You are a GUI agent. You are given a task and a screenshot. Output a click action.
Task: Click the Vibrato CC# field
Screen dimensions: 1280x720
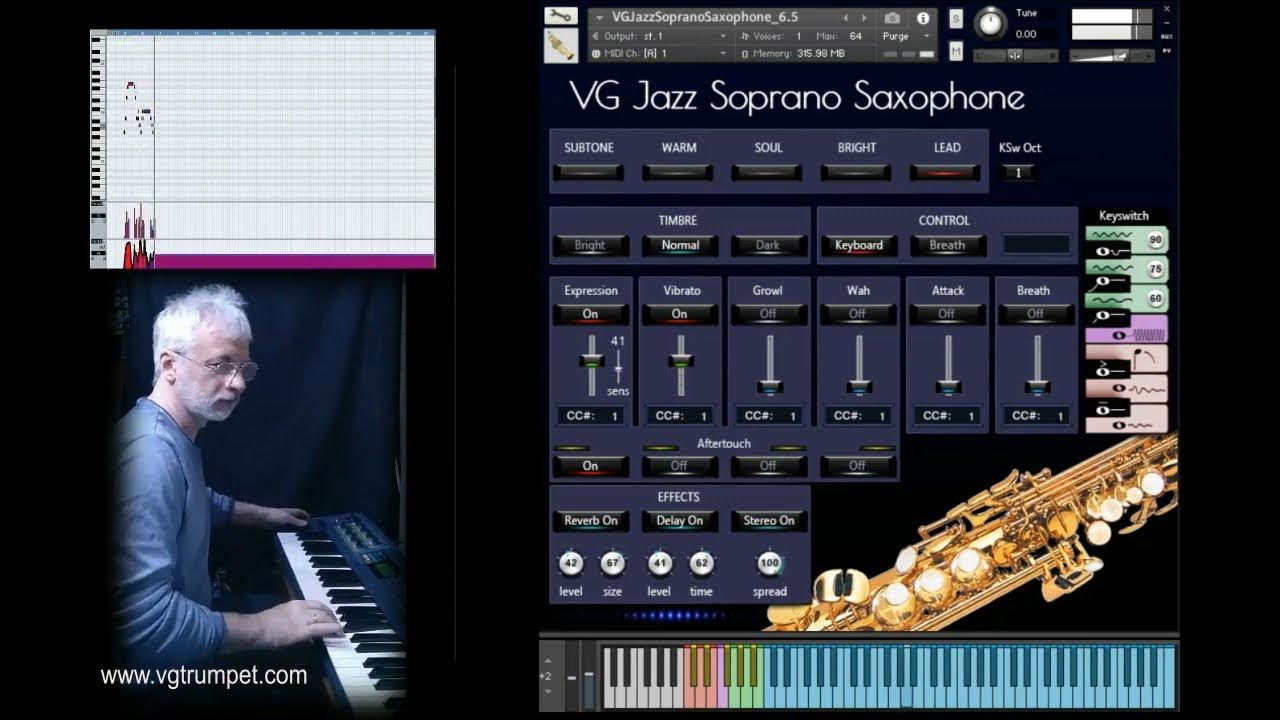(680, 416)
